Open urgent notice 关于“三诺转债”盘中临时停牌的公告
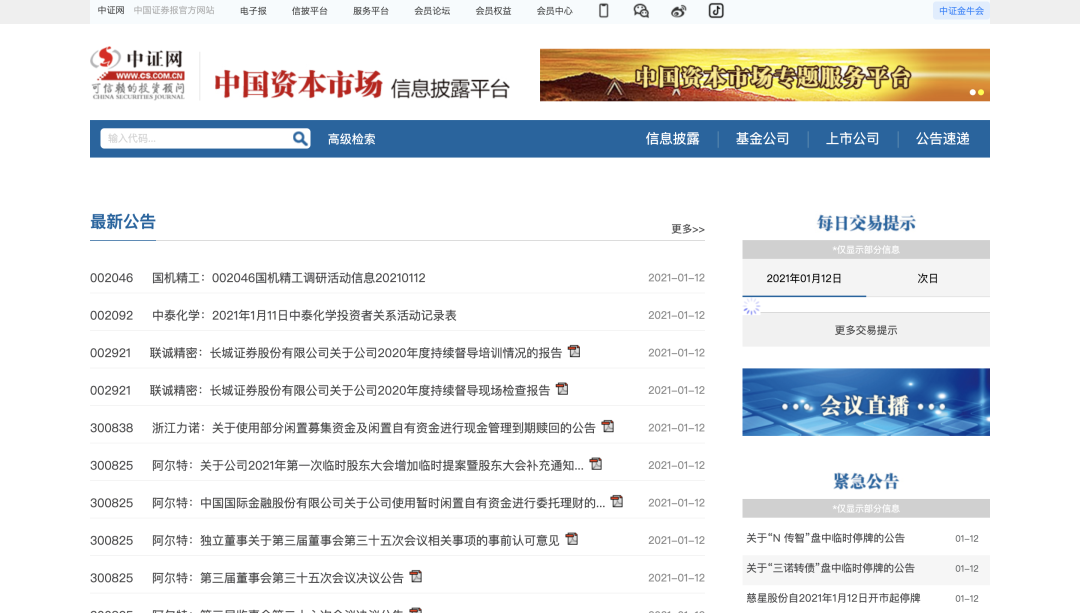 coord(830,568)
